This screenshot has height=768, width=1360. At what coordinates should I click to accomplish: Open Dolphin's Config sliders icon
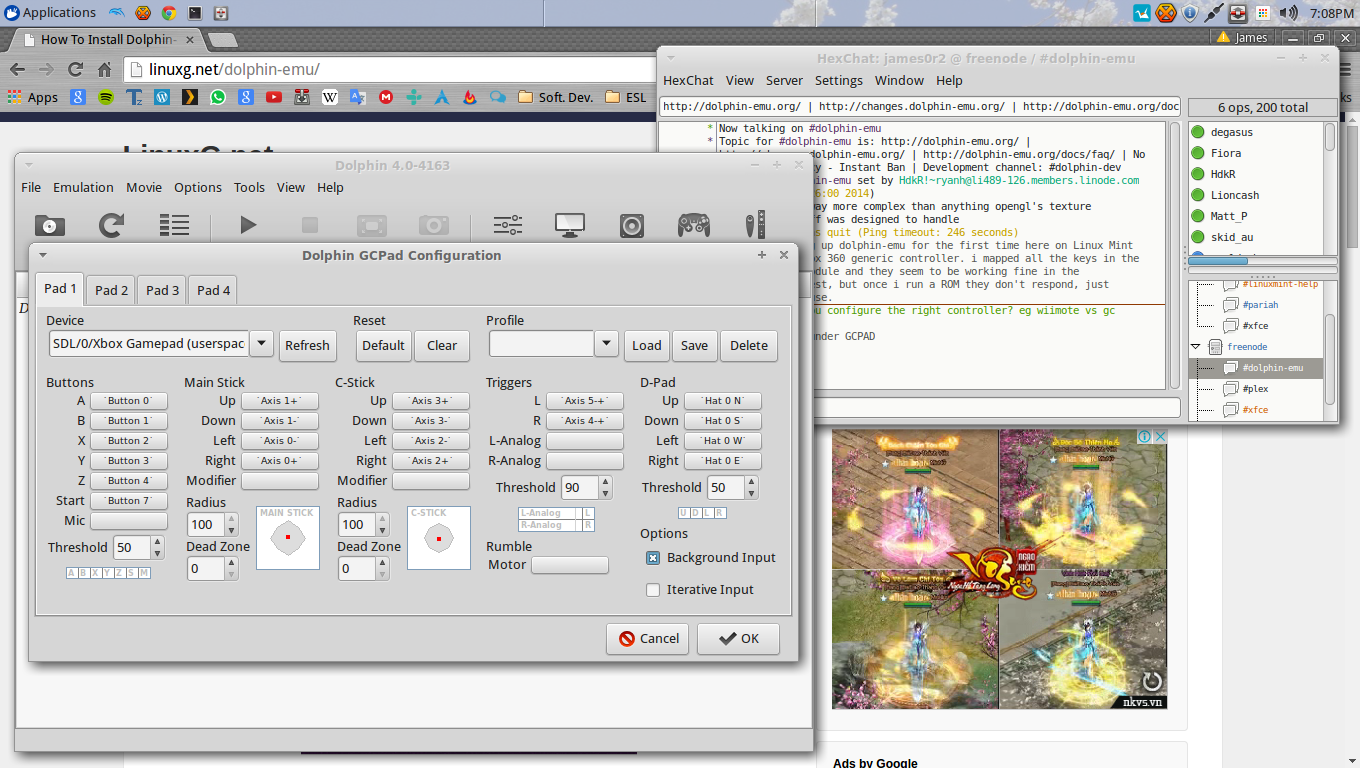pyautogui.click(x=508, y=225)
